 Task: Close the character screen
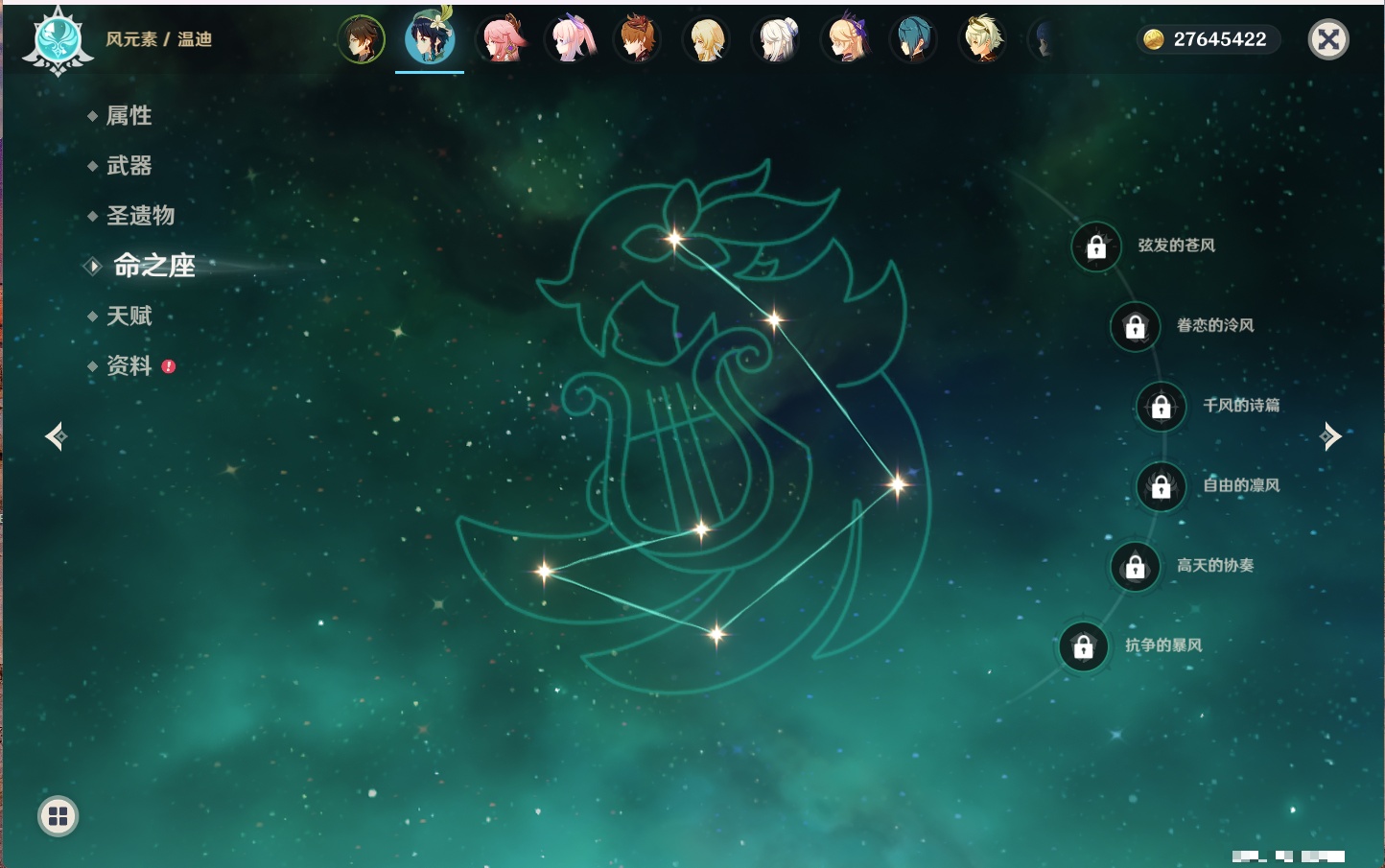tap(1328, 39)
